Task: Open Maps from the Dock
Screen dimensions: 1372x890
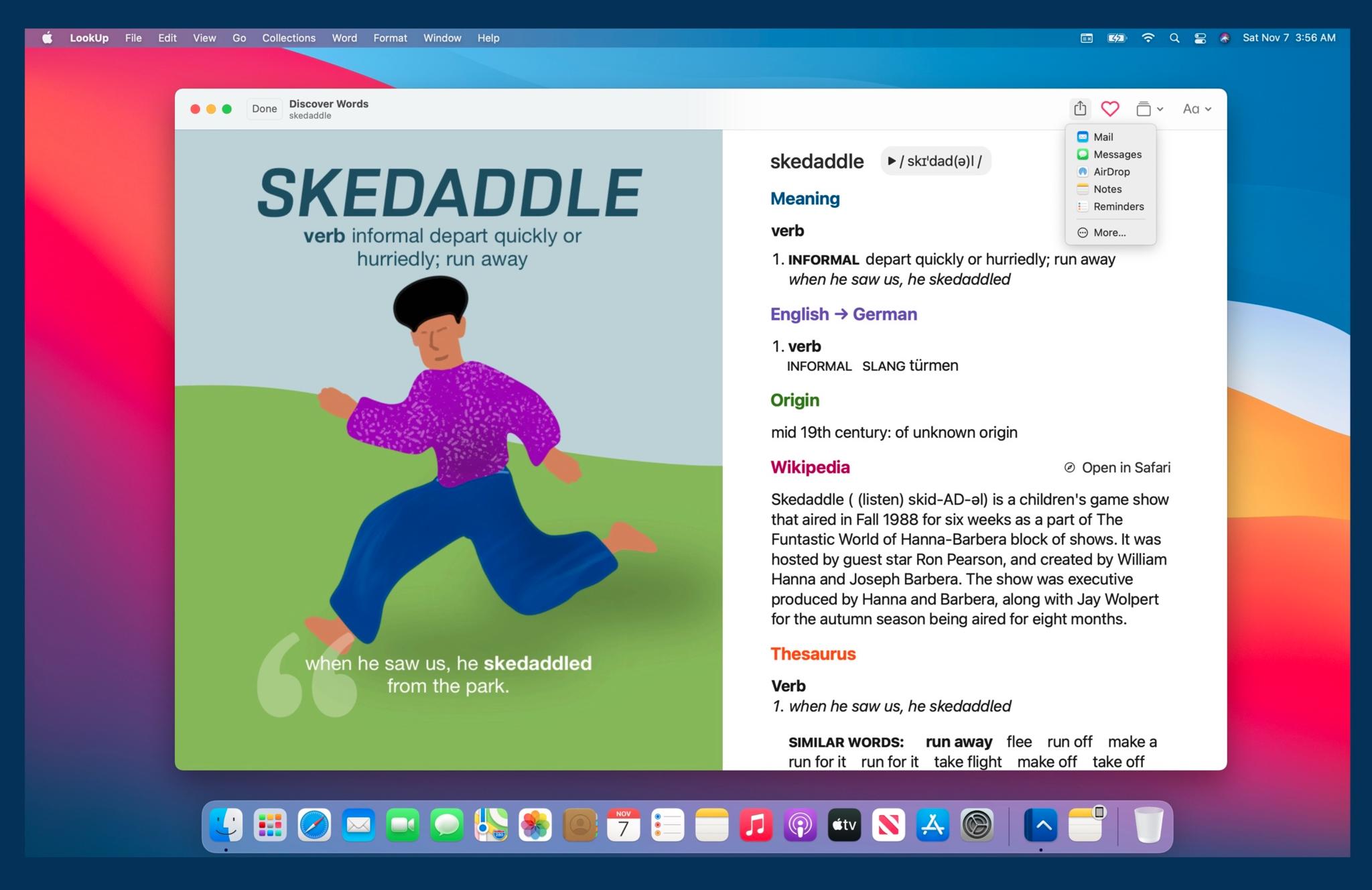Action: 491,825
